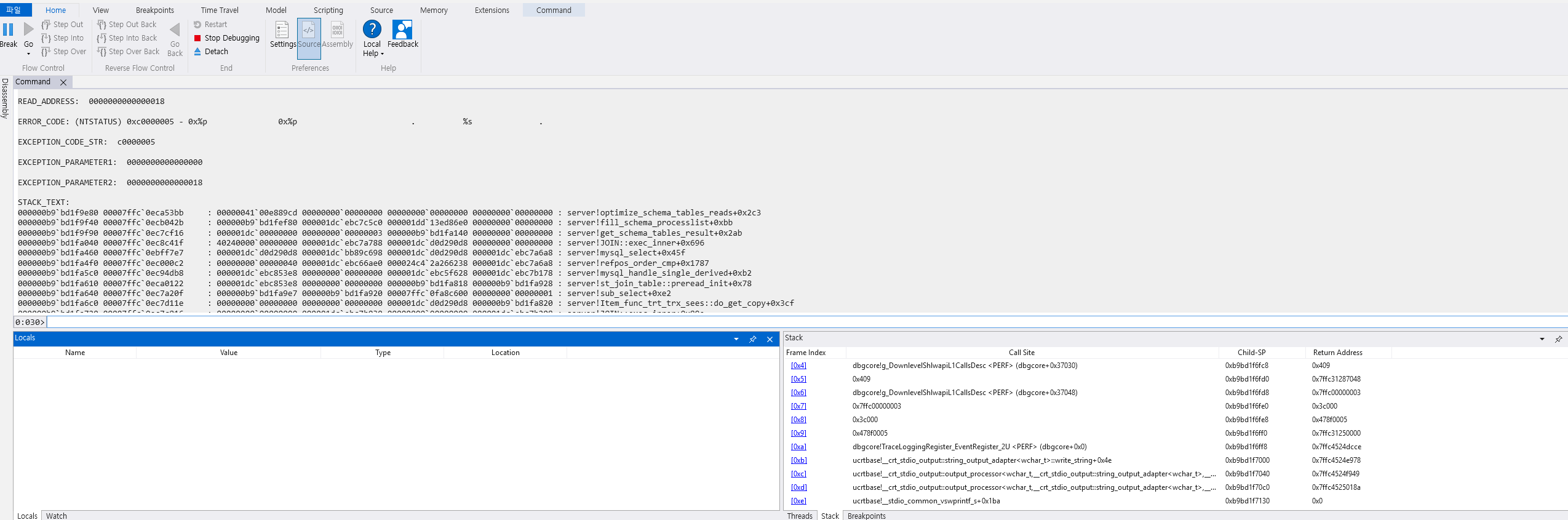The image size is (1568, 520).
Task: Toggle Assembly mode preference
Action: coord(337,35)
